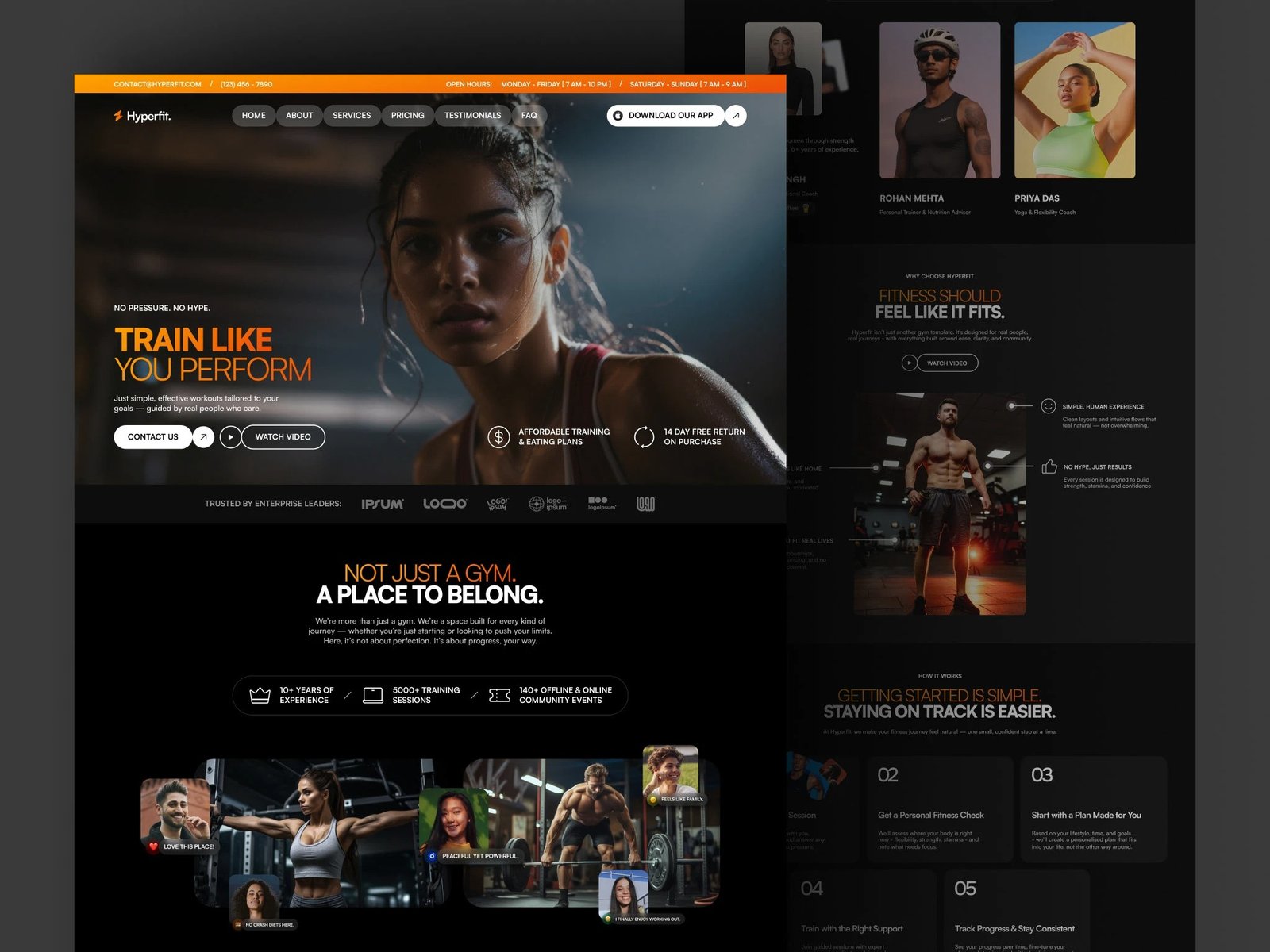
Task: Open the Services nav item
Action: pyautogui.click(x=352, y=116)
